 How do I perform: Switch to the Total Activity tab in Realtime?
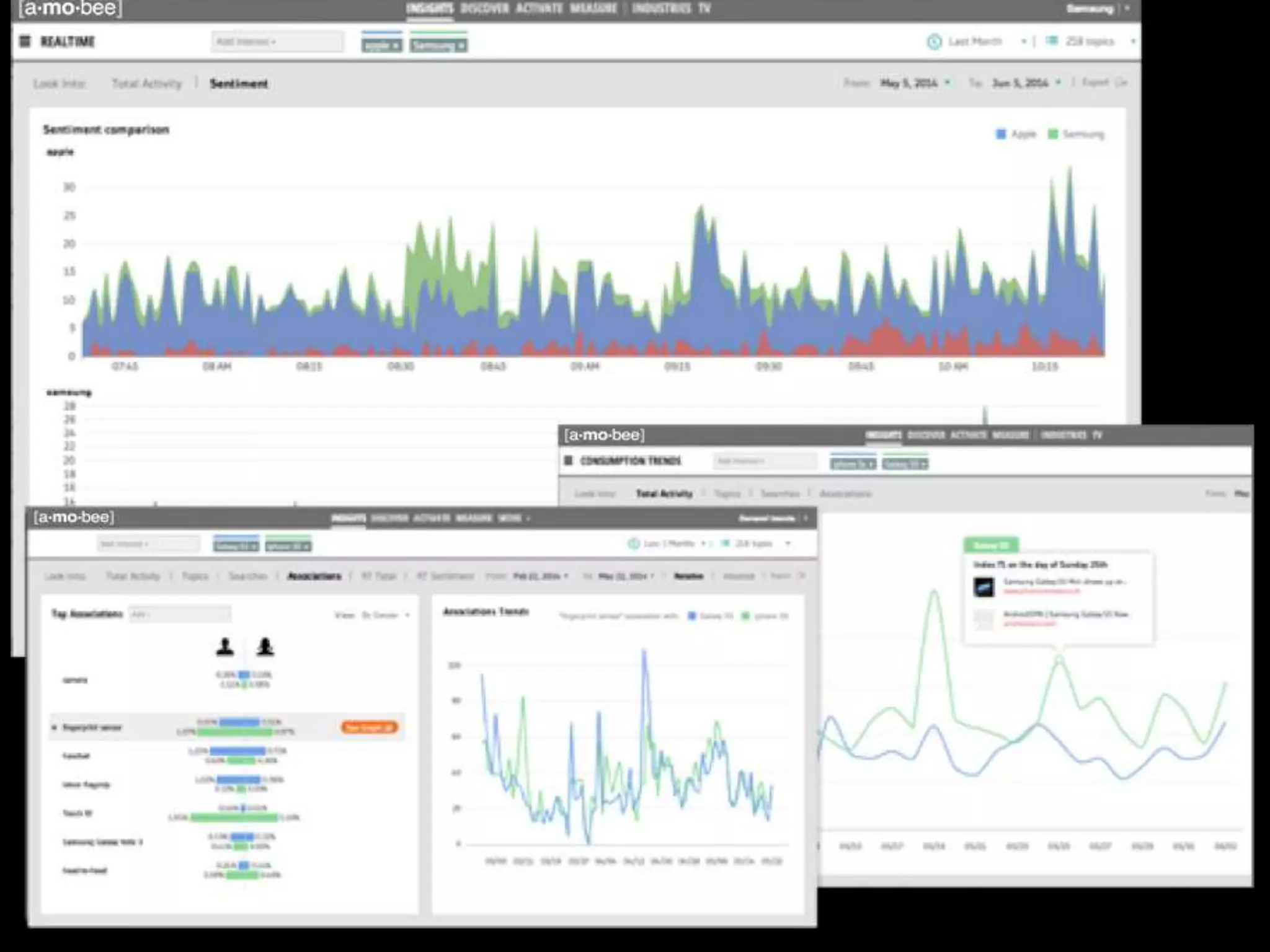point(146,83)
